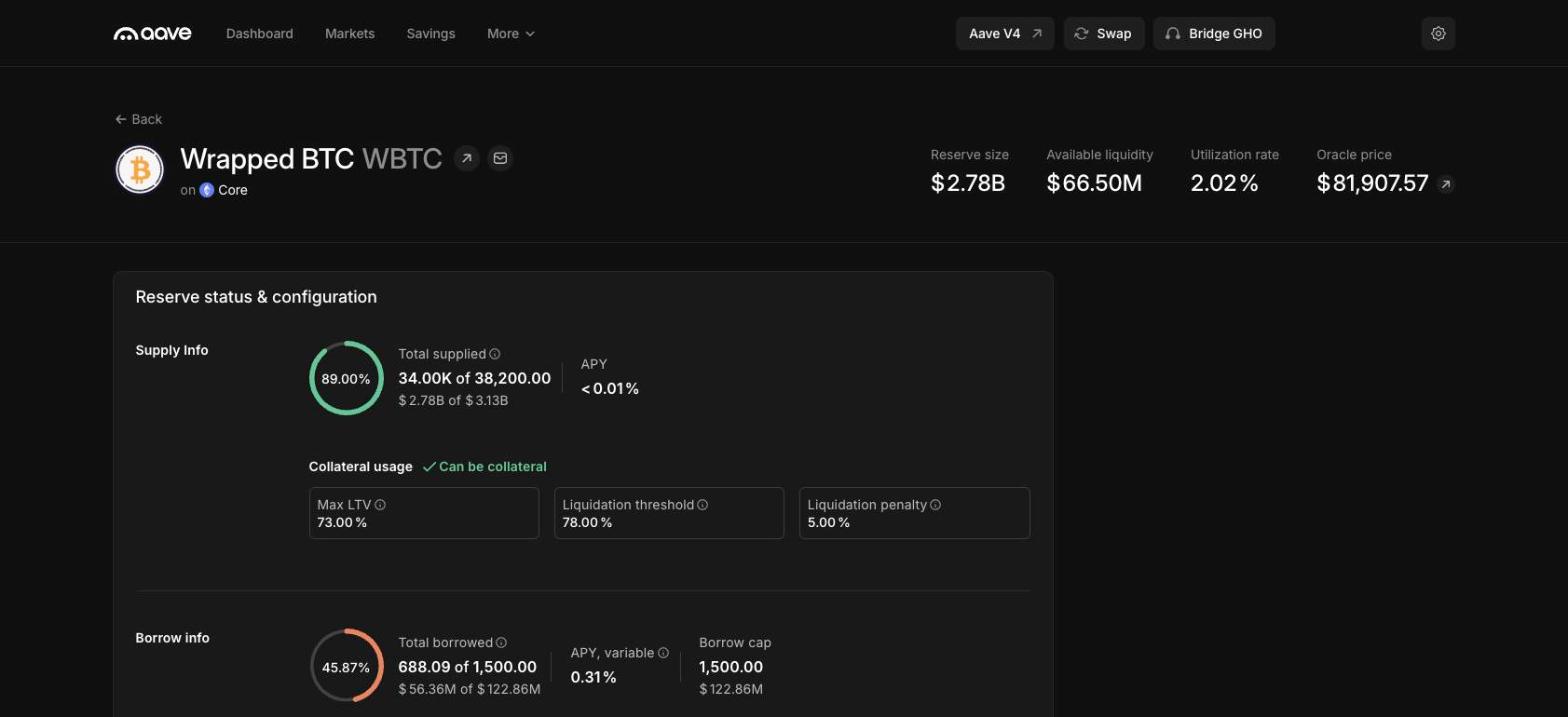The height and width of the screenshot is (717, 1568).
Task: Click Total borrowed info icon
Action: point(501,643)
